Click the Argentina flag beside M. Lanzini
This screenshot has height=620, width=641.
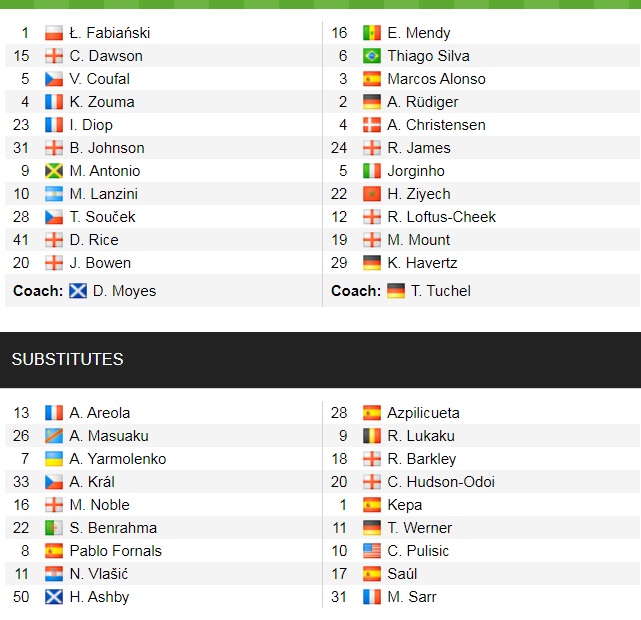click(x=54, y=194)
